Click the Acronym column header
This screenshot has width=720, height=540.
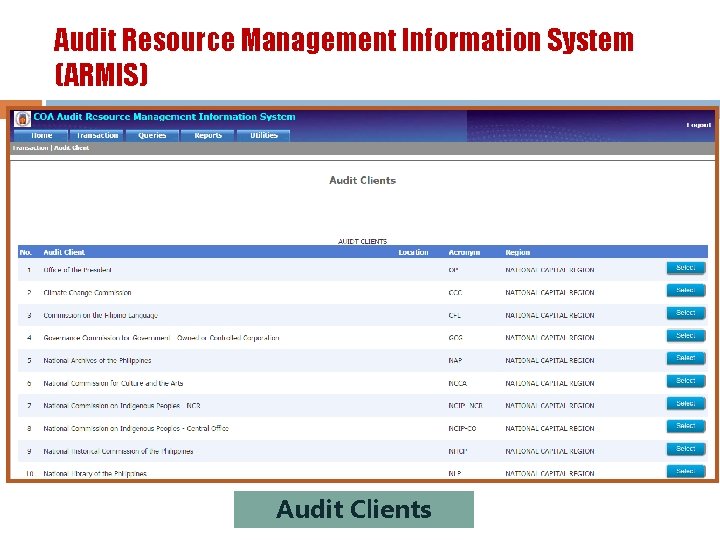[464, 252]
